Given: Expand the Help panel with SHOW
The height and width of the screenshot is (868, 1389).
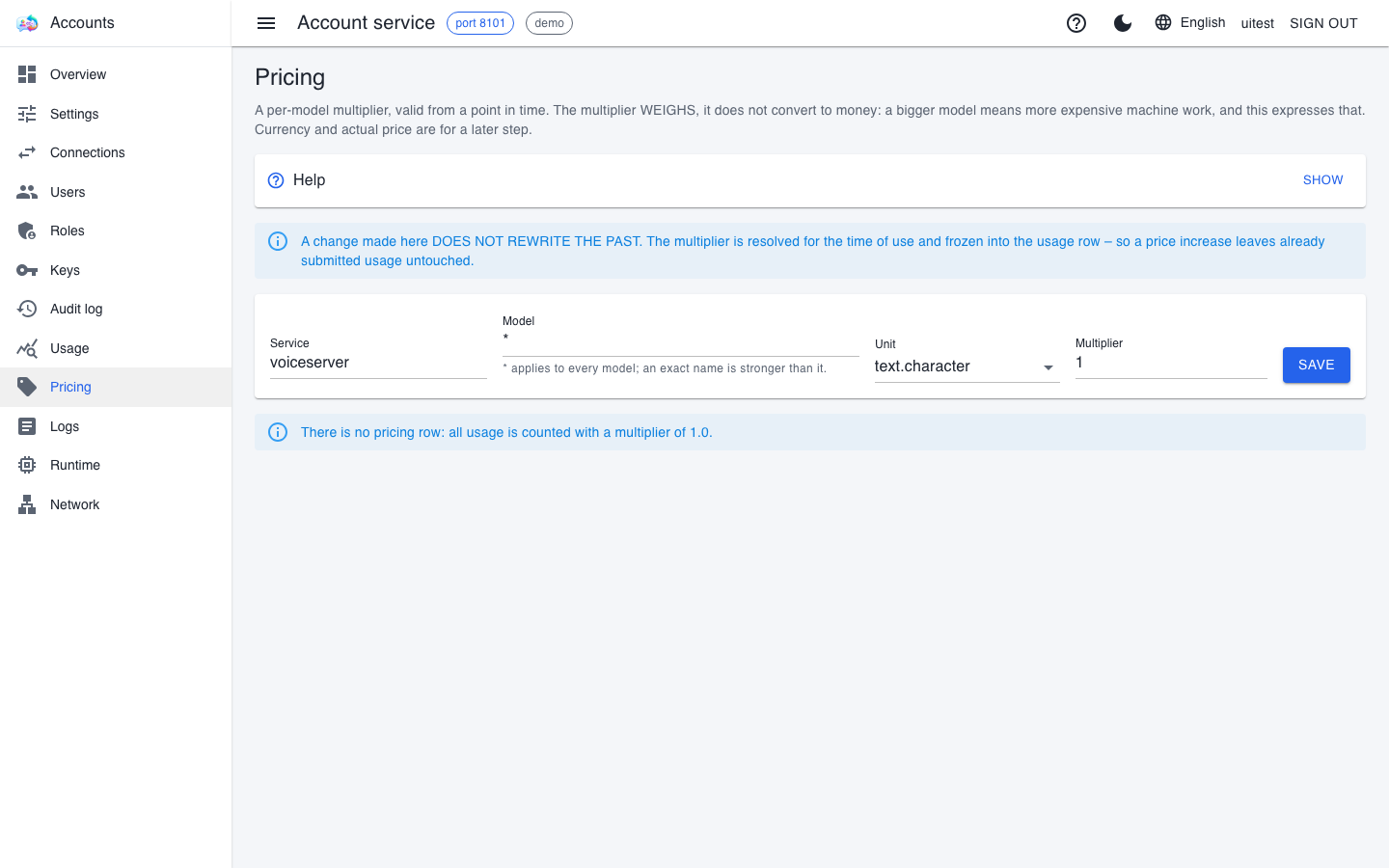Looking at the screenshot, I should tap(1323, 180).
